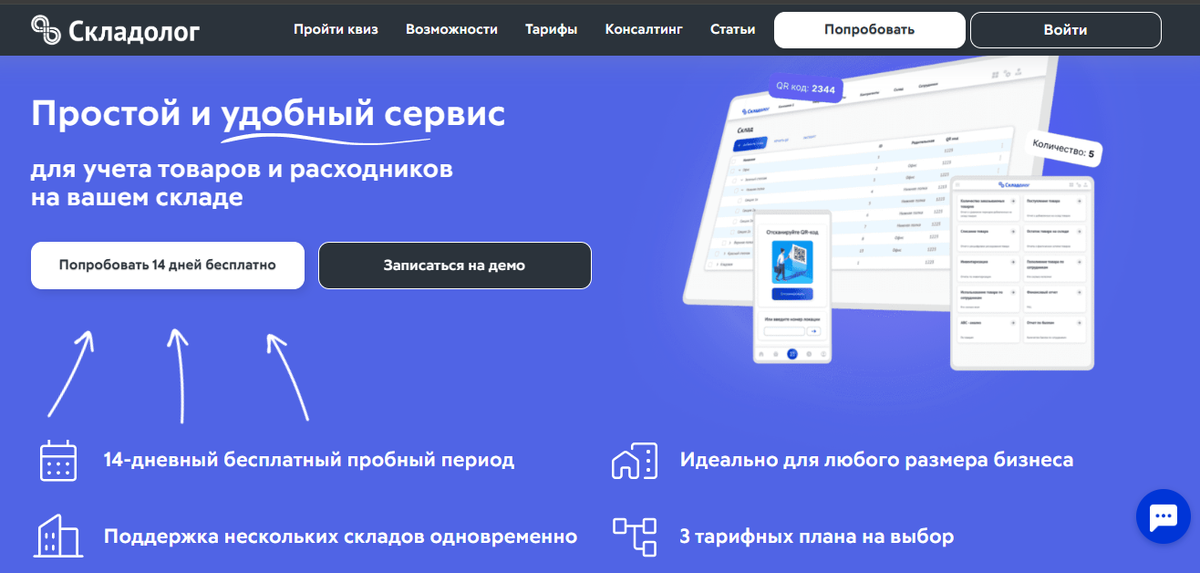1200x573 pixels.
Task: Select text 14-дневный бесплатный пробный период
Action: click(309, 460)
